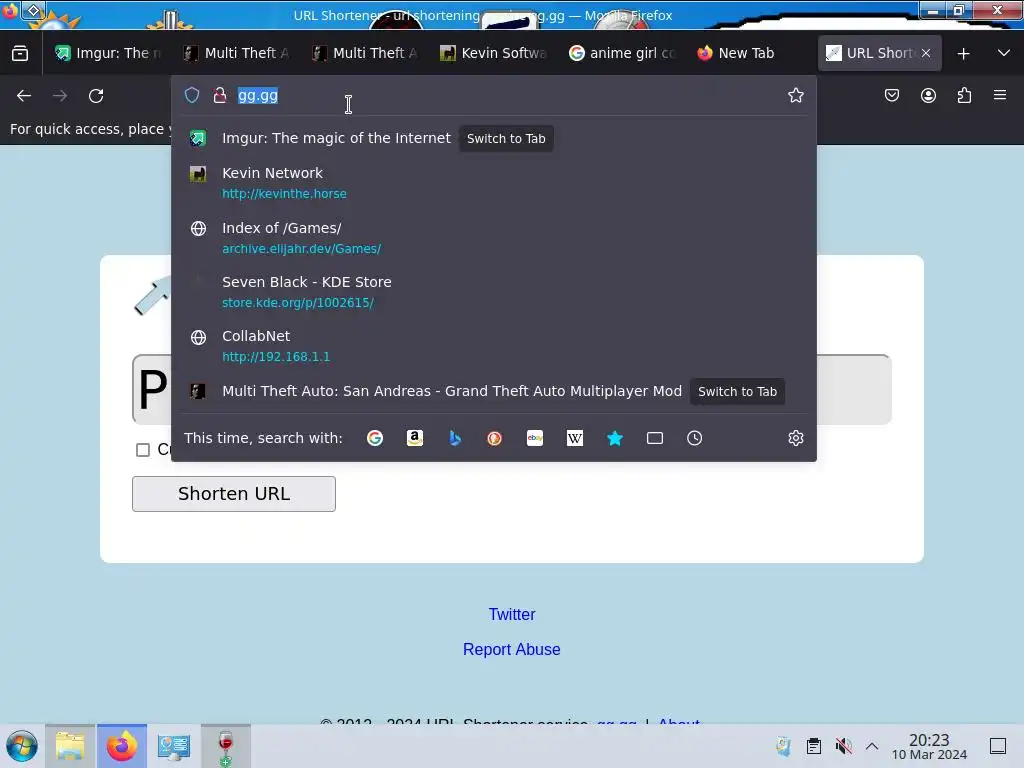Search only in Bookmarks
1024x768 pixels.
tap(615, 438)
